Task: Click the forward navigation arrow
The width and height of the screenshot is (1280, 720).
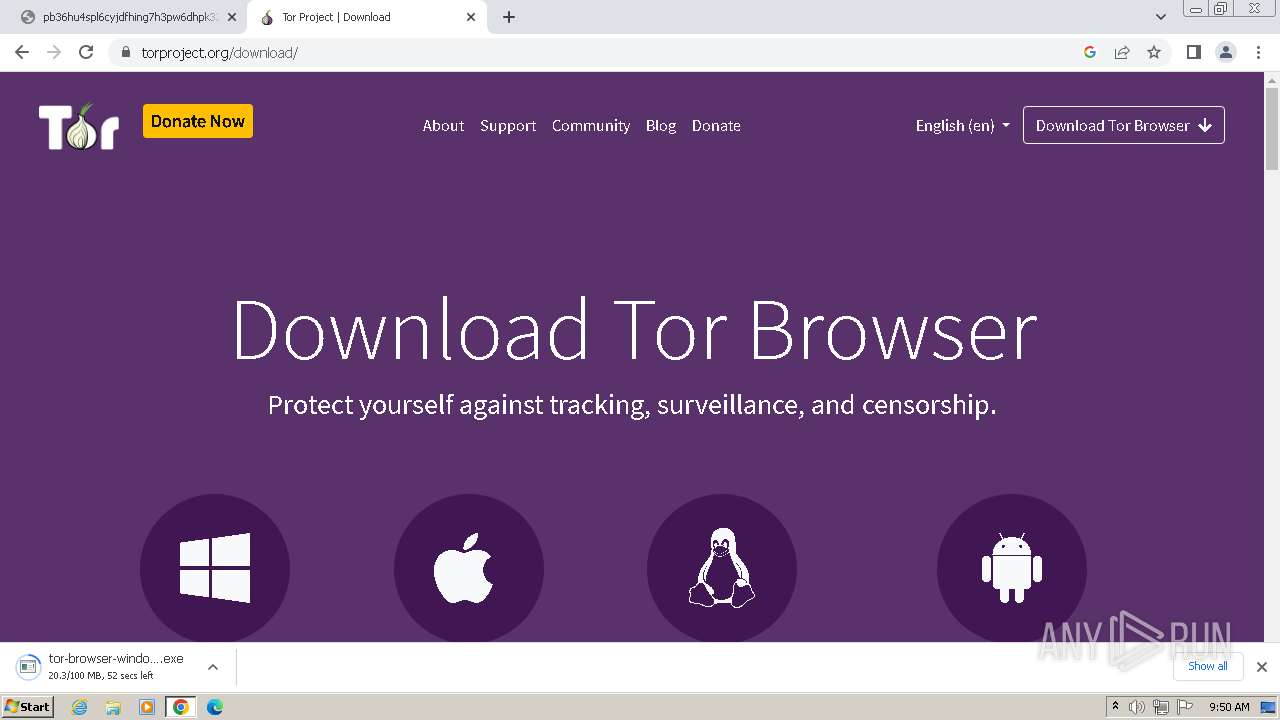Action: coord(54,52)
